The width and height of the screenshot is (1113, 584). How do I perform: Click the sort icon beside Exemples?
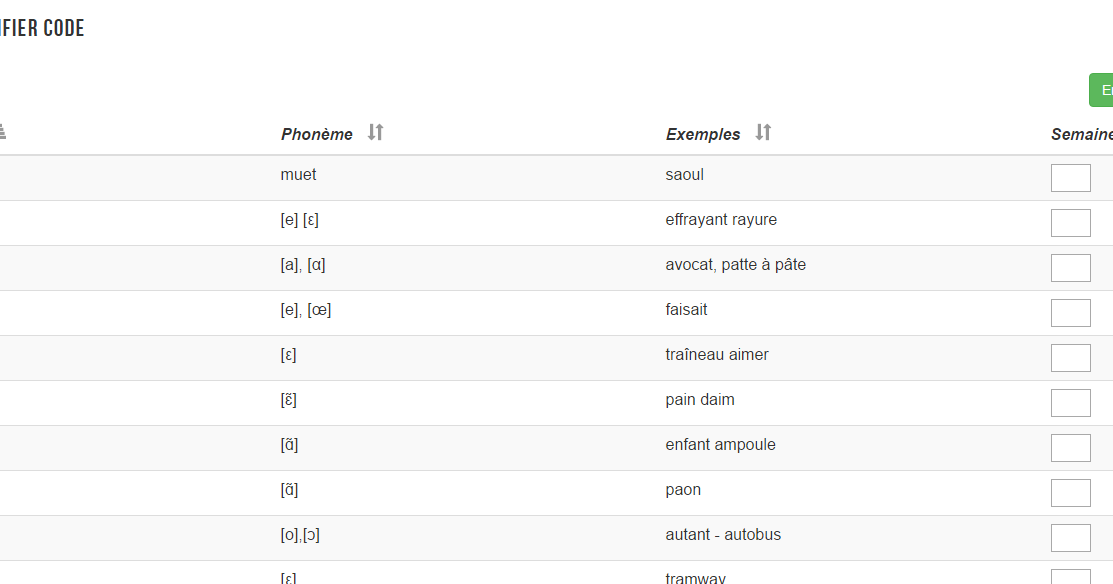(x=763, y=132)
